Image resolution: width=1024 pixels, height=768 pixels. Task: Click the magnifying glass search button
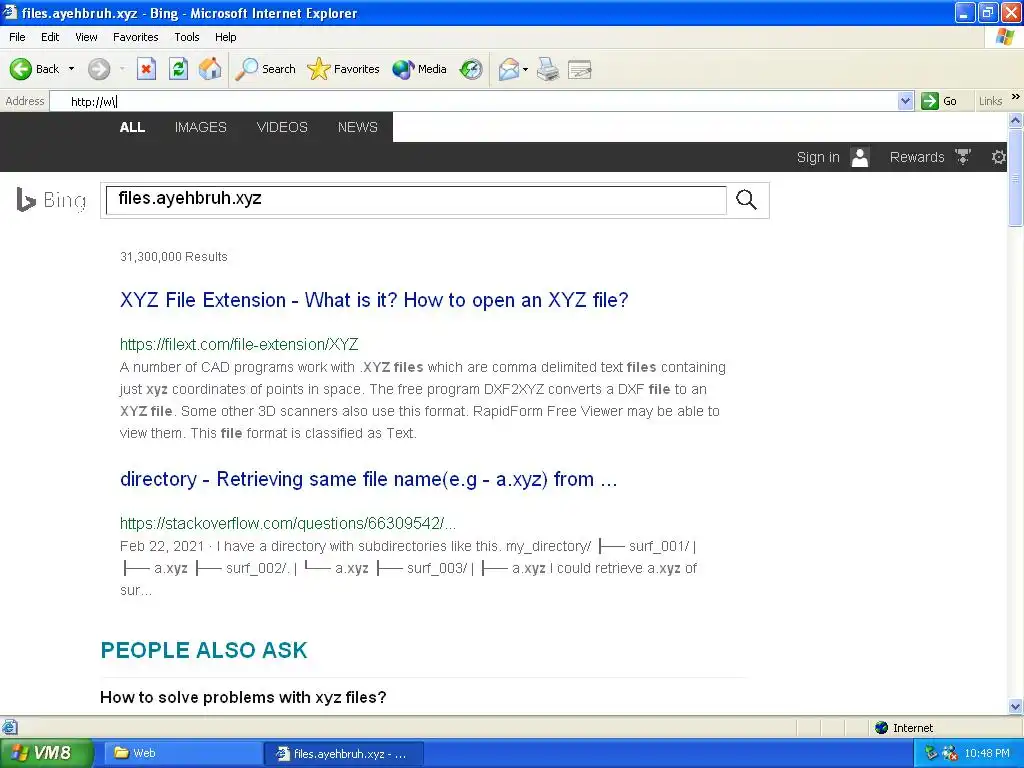pyautogui.click(x=746, y=200)
